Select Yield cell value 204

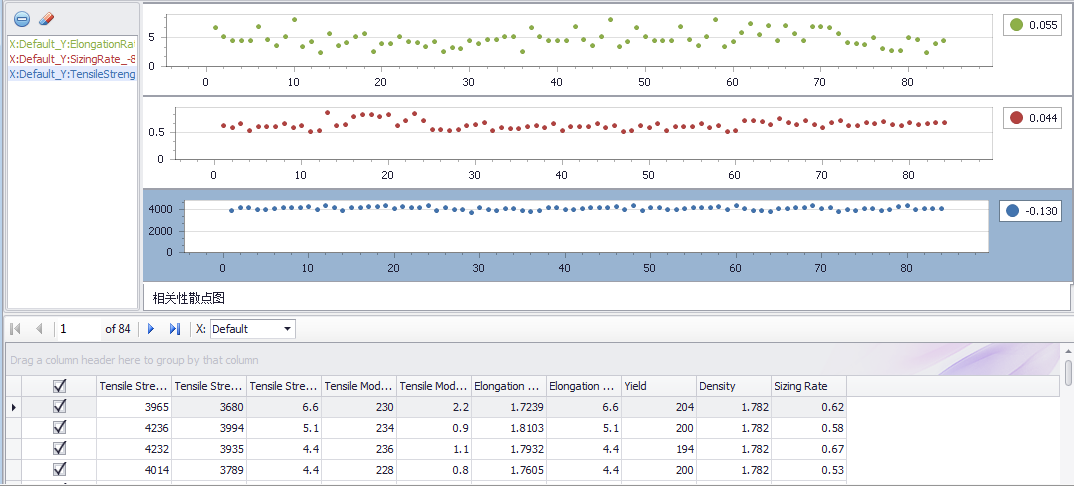(x=659, y=407)
